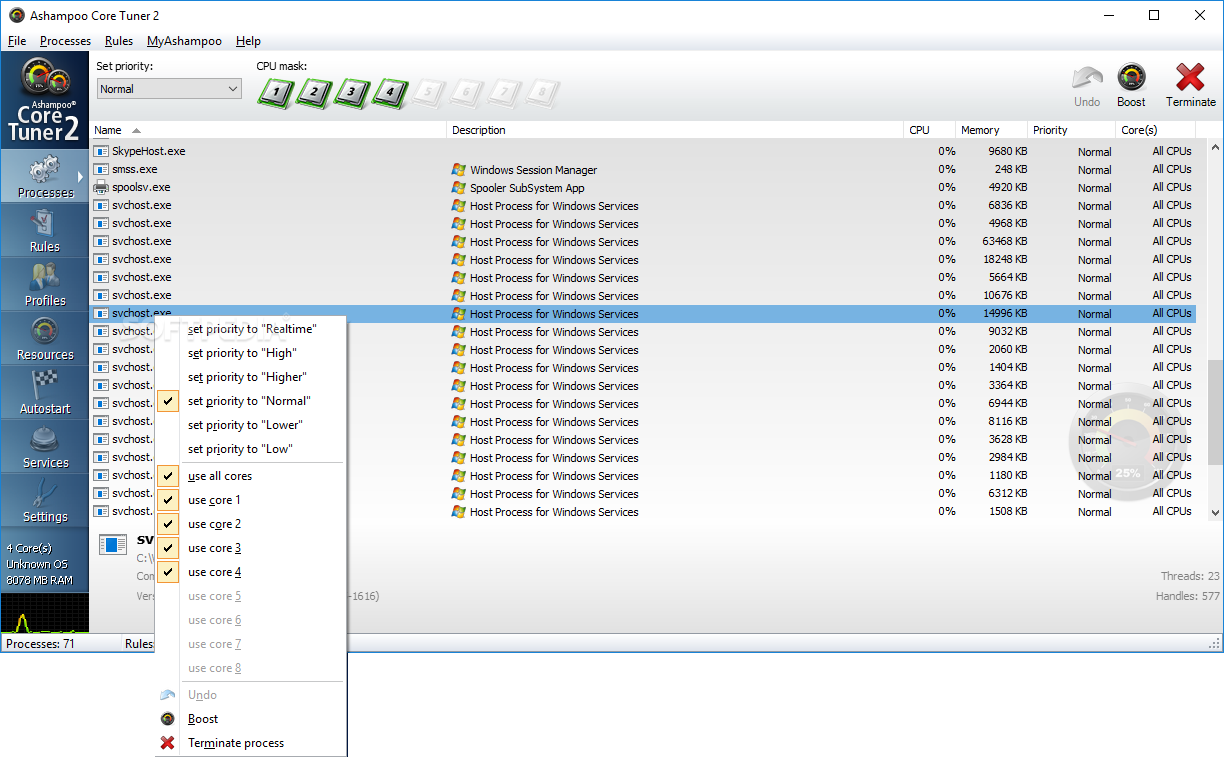Screen dimensions: 1224x757
Task: Click the 63468 KB memory value
Action: [x=1005, y=241]
